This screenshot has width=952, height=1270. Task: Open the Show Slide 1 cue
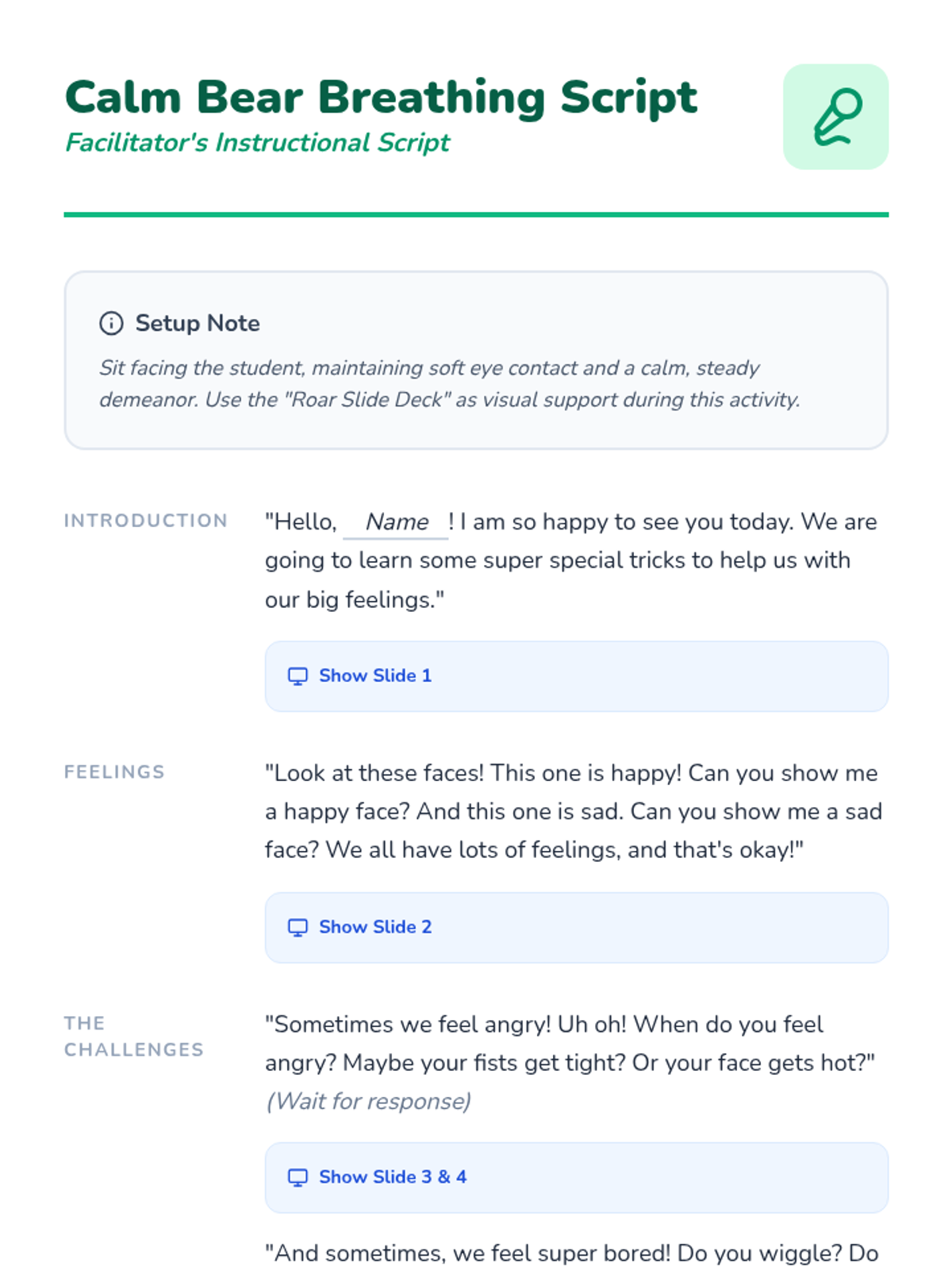577,676
